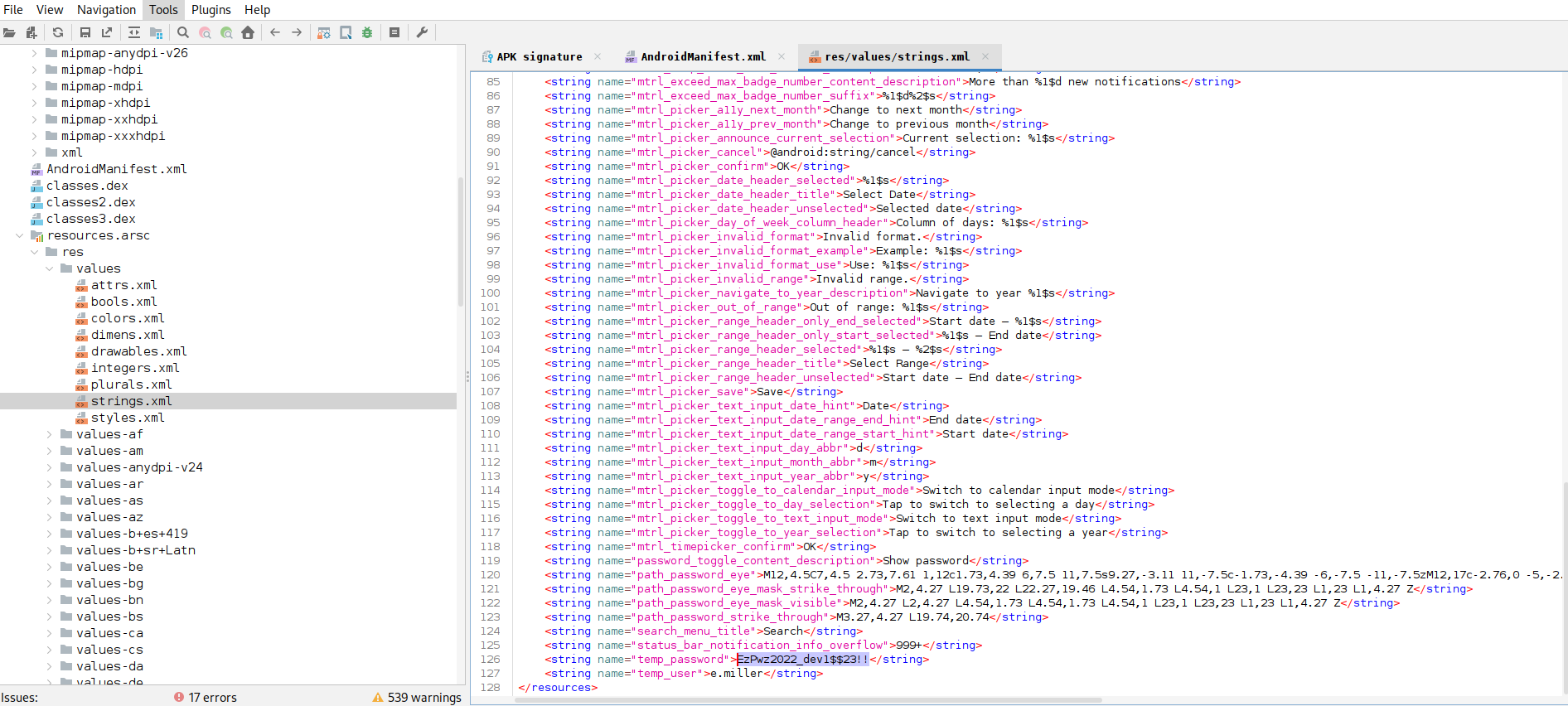Screen dimensions: 1568x706
Task: Open the Help menu
Action: click(257, 10)
